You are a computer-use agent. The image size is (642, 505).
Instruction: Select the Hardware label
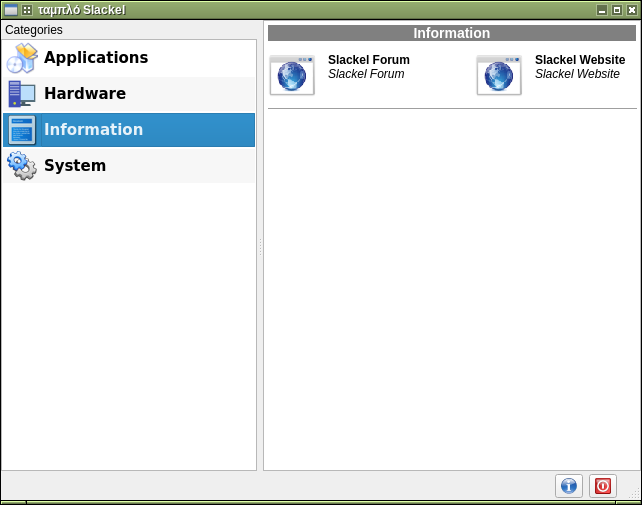85,93
